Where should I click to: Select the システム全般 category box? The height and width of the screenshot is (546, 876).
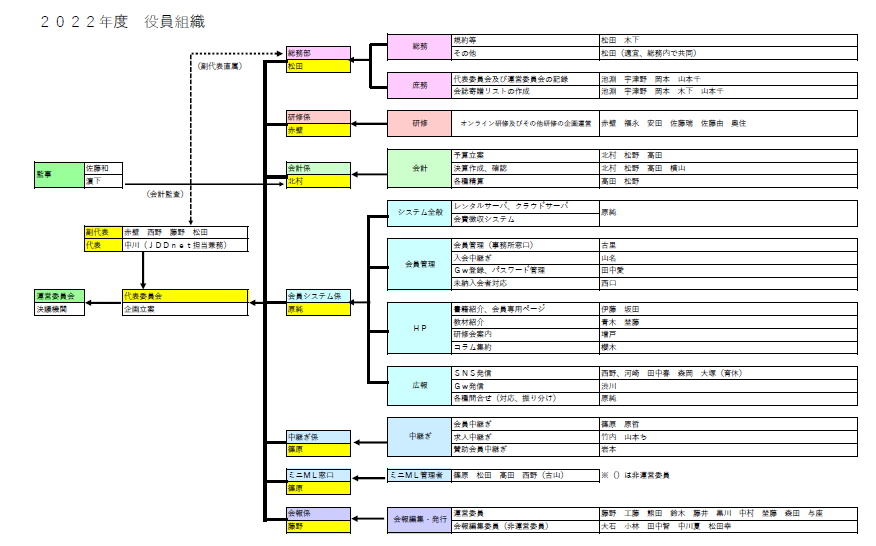click(x=419, y=212)
